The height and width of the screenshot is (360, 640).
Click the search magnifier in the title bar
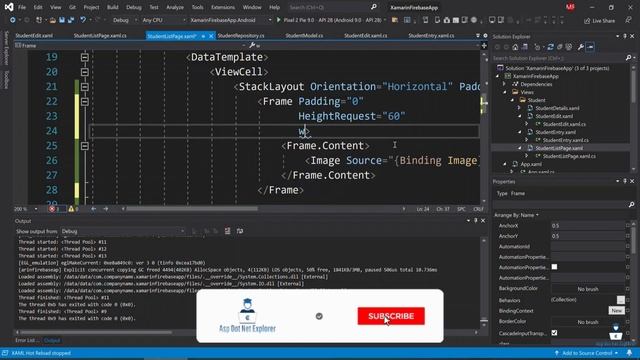point(373,7)
